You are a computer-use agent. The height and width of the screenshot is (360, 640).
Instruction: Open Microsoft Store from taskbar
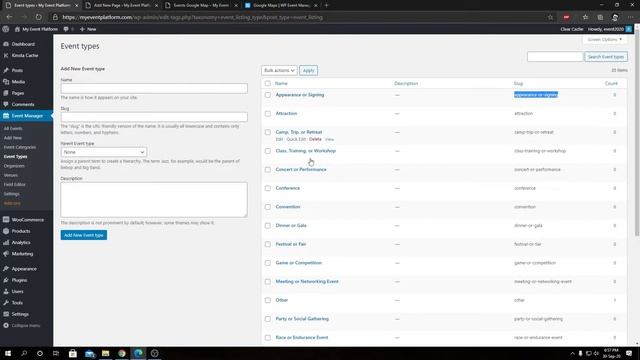tap(73, 353)
